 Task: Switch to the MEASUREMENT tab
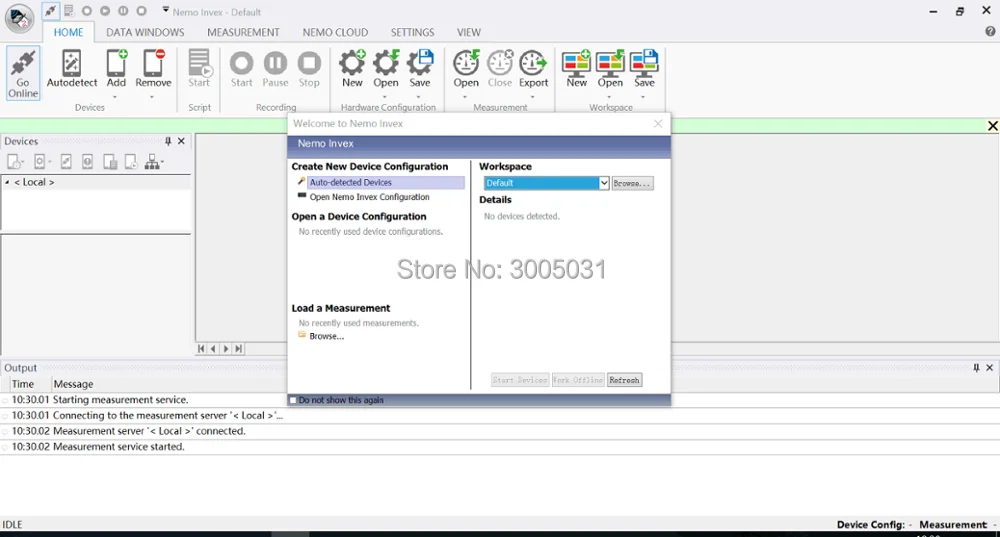(x=243, y=33)
